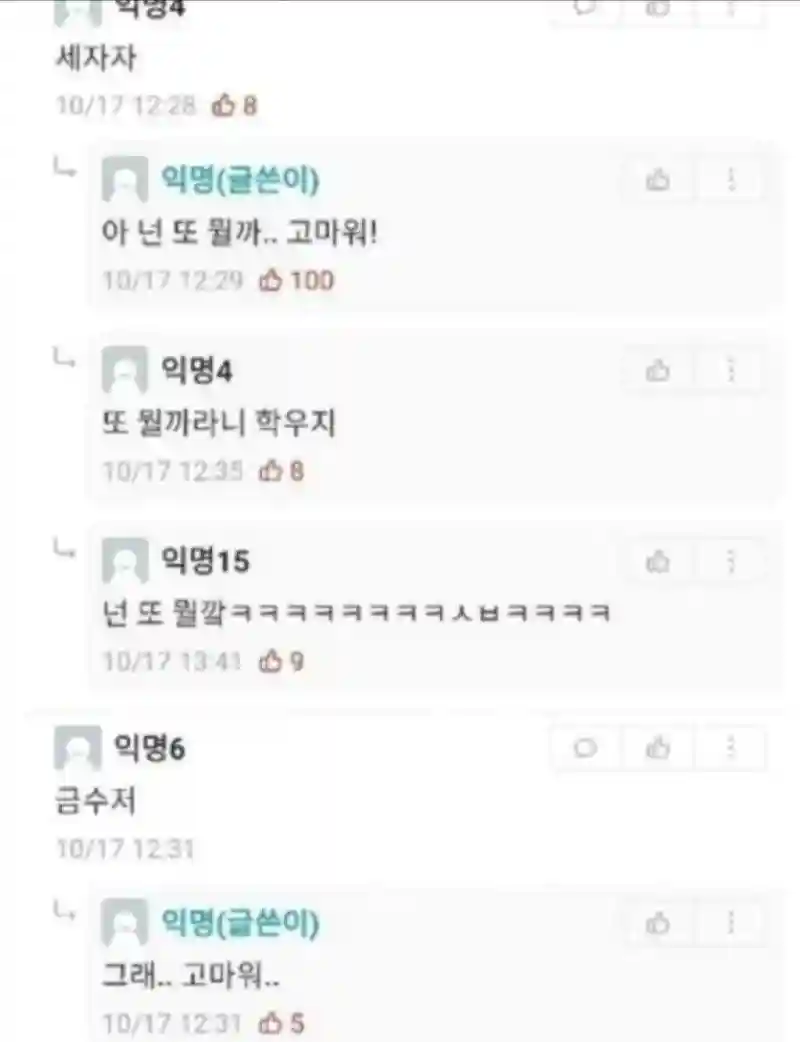Open the three-dot menu on 익명6's comment
The image size is (800, 1042).
tap(731, 748)
